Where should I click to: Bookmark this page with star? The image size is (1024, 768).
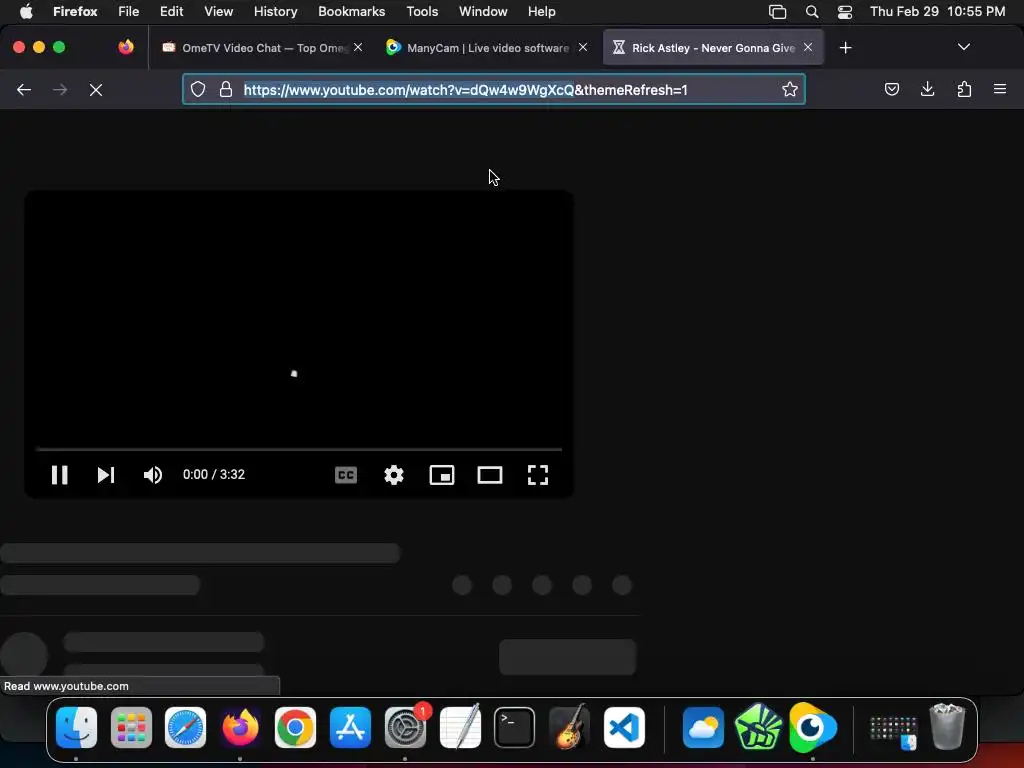790,89
